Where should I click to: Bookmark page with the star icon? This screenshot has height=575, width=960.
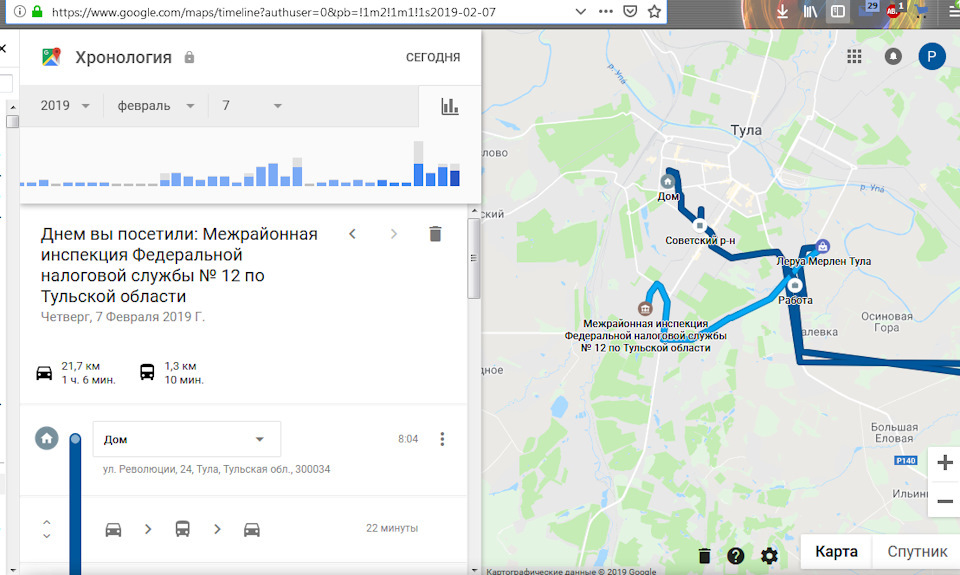pyautogui.click(x=654, y=12)
